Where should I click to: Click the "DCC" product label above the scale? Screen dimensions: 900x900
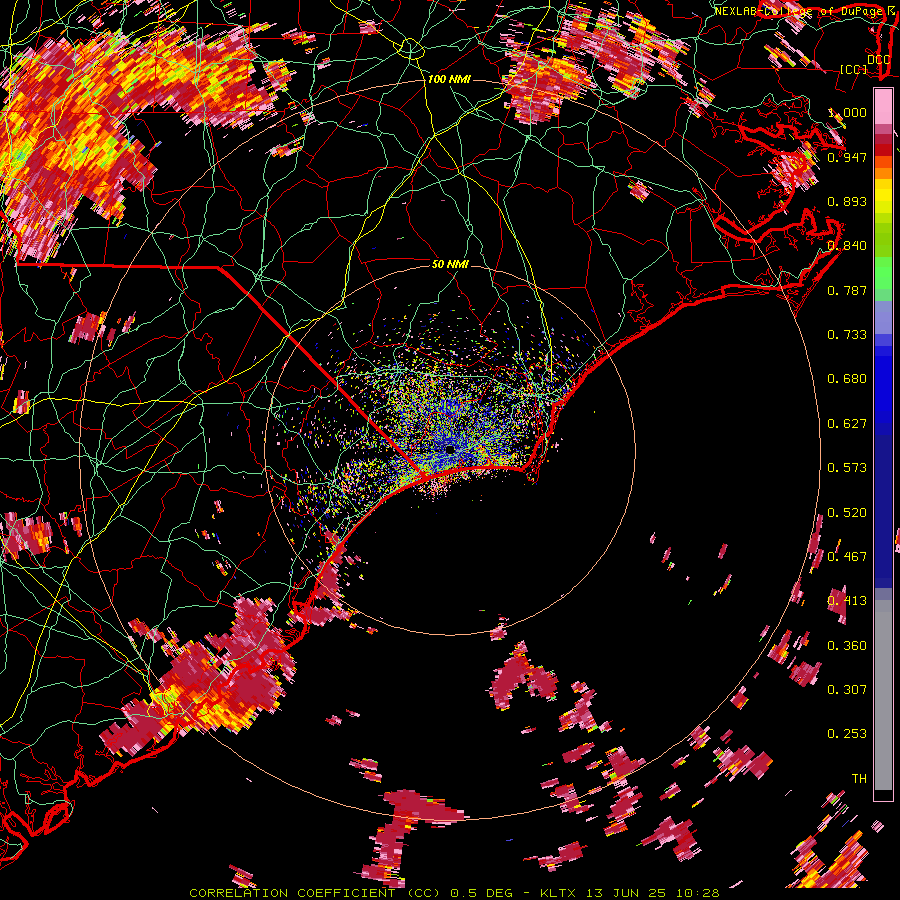point(878,59)
